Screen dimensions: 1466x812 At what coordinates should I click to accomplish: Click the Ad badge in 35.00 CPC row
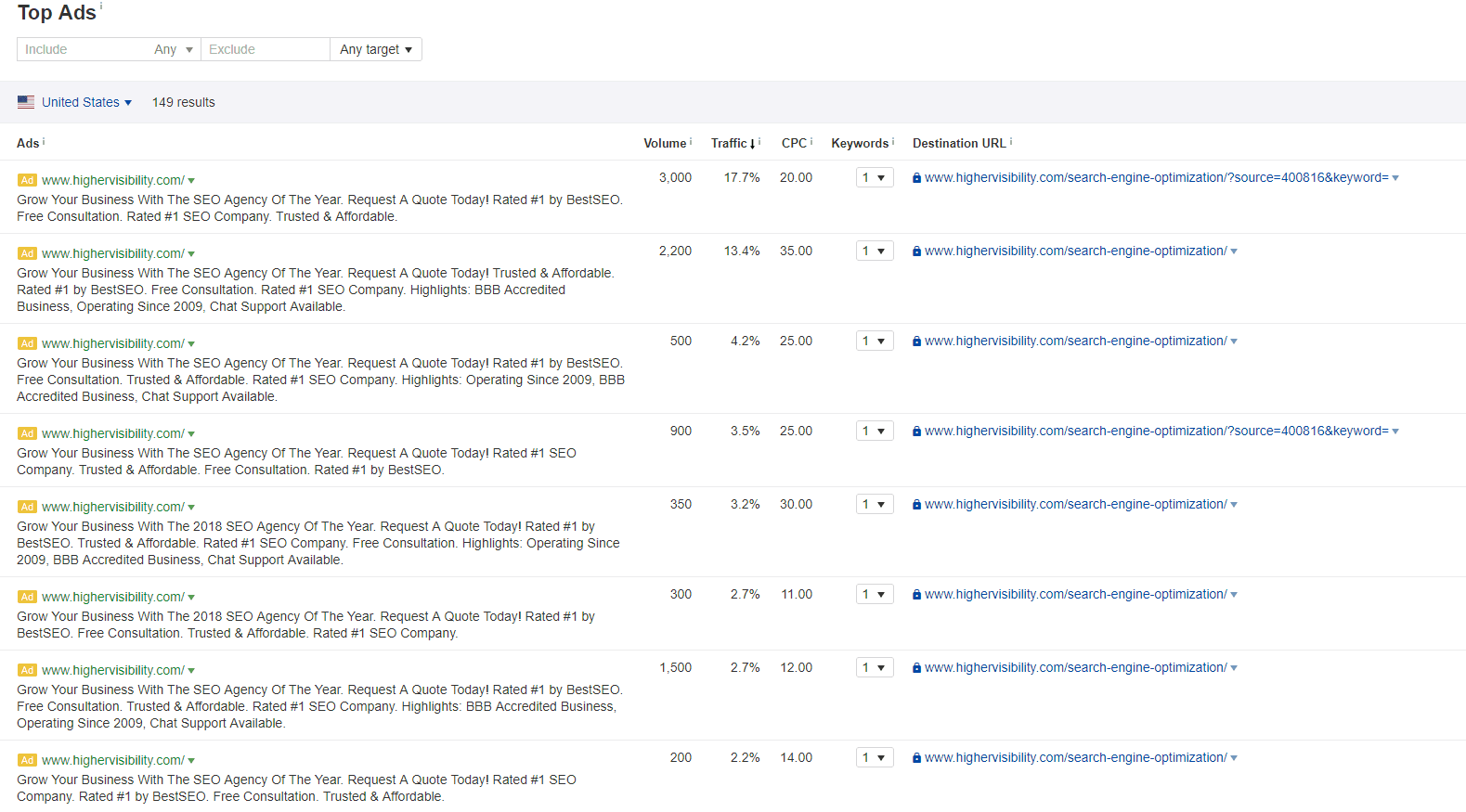27,253
